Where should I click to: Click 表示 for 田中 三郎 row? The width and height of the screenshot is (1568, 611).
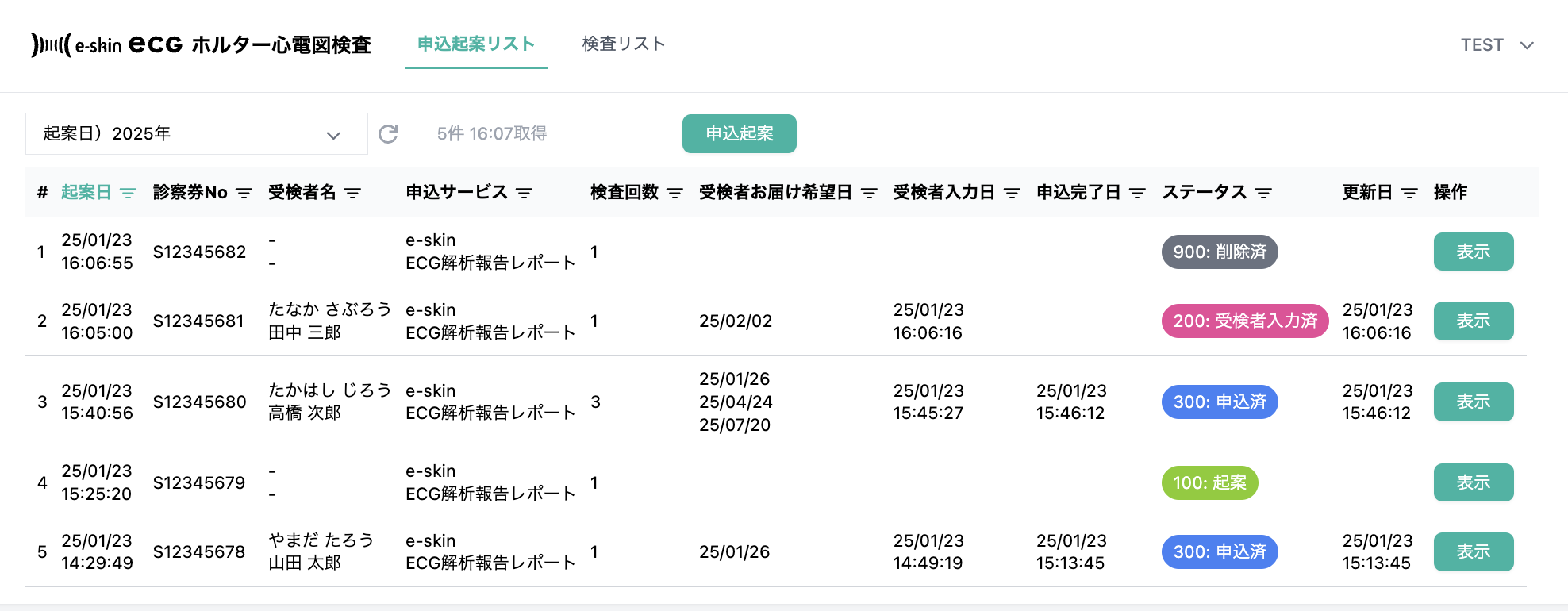point(1473,321)
